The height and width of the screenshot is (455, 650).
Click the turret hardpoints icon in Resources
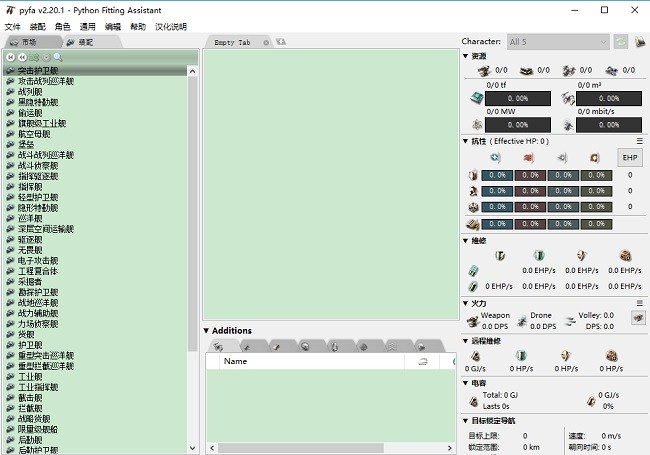click(484, 70)
